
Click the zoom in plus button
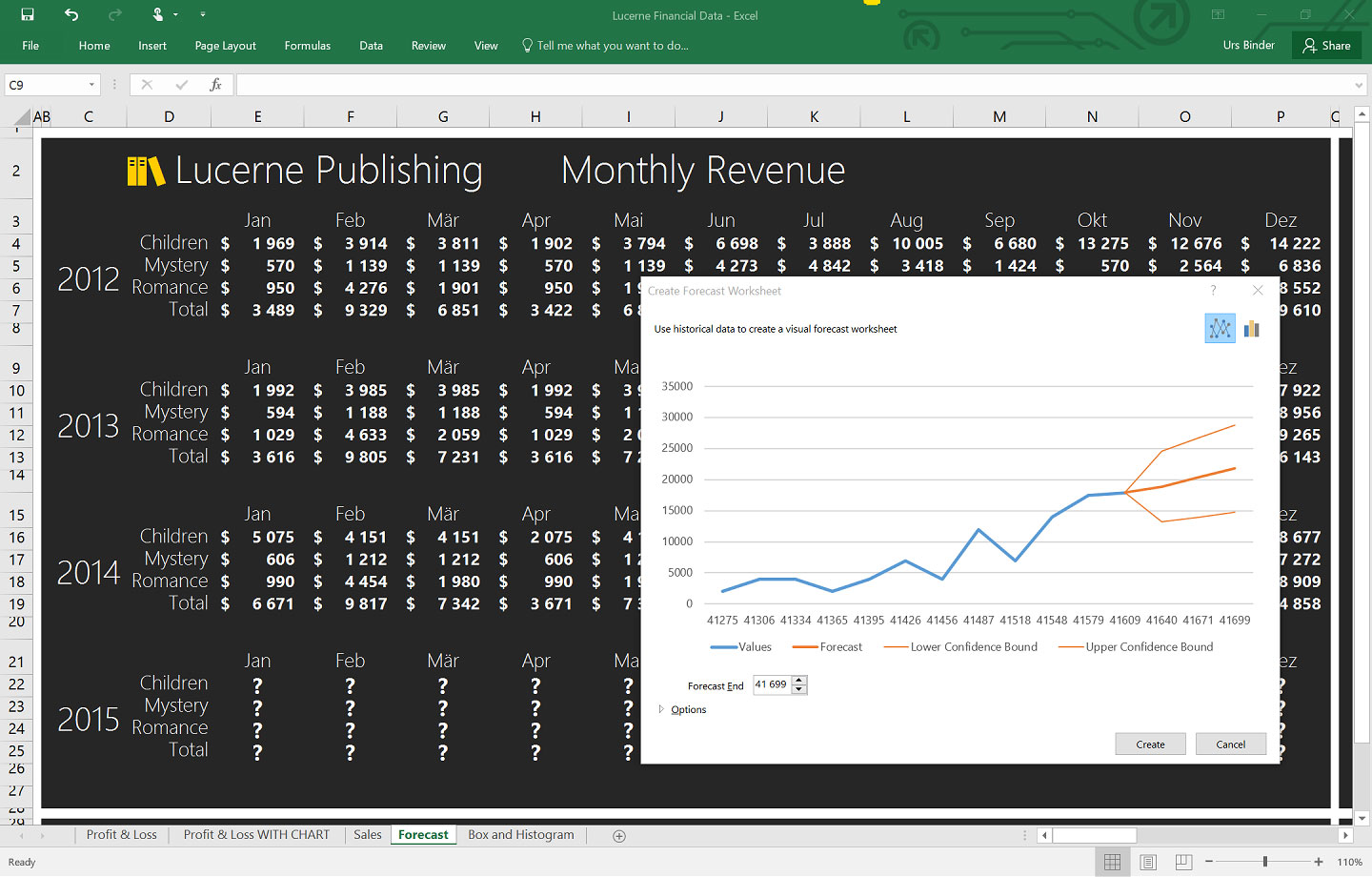point(1319,862)
